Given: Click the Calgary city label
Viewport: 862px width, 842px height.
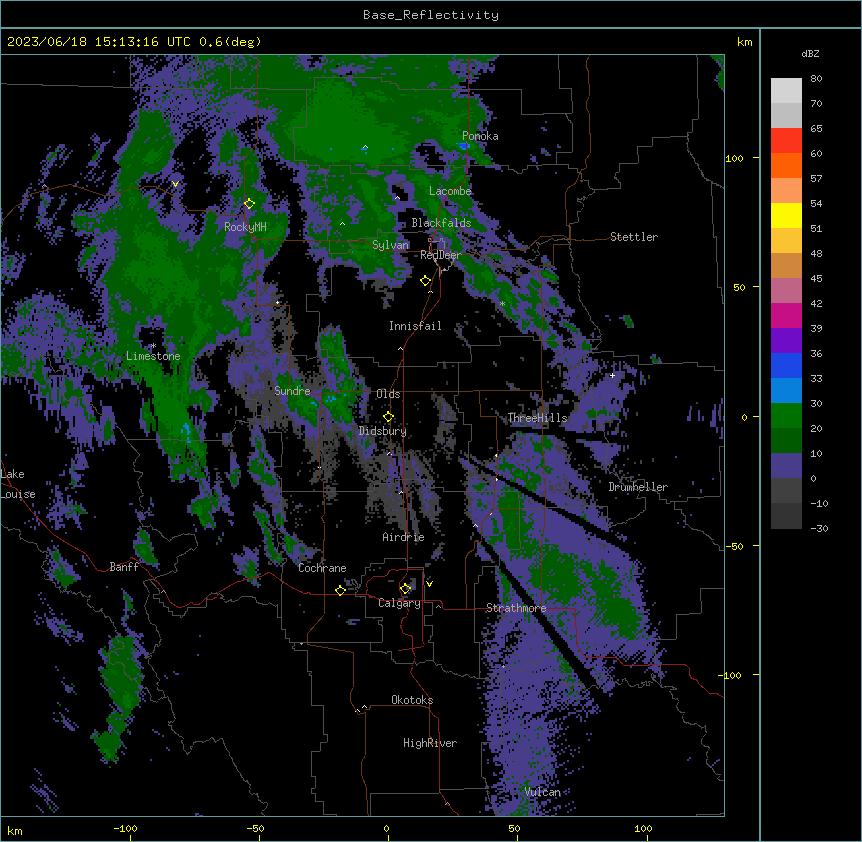Looking at the screenshot, I should coord(399,603).
